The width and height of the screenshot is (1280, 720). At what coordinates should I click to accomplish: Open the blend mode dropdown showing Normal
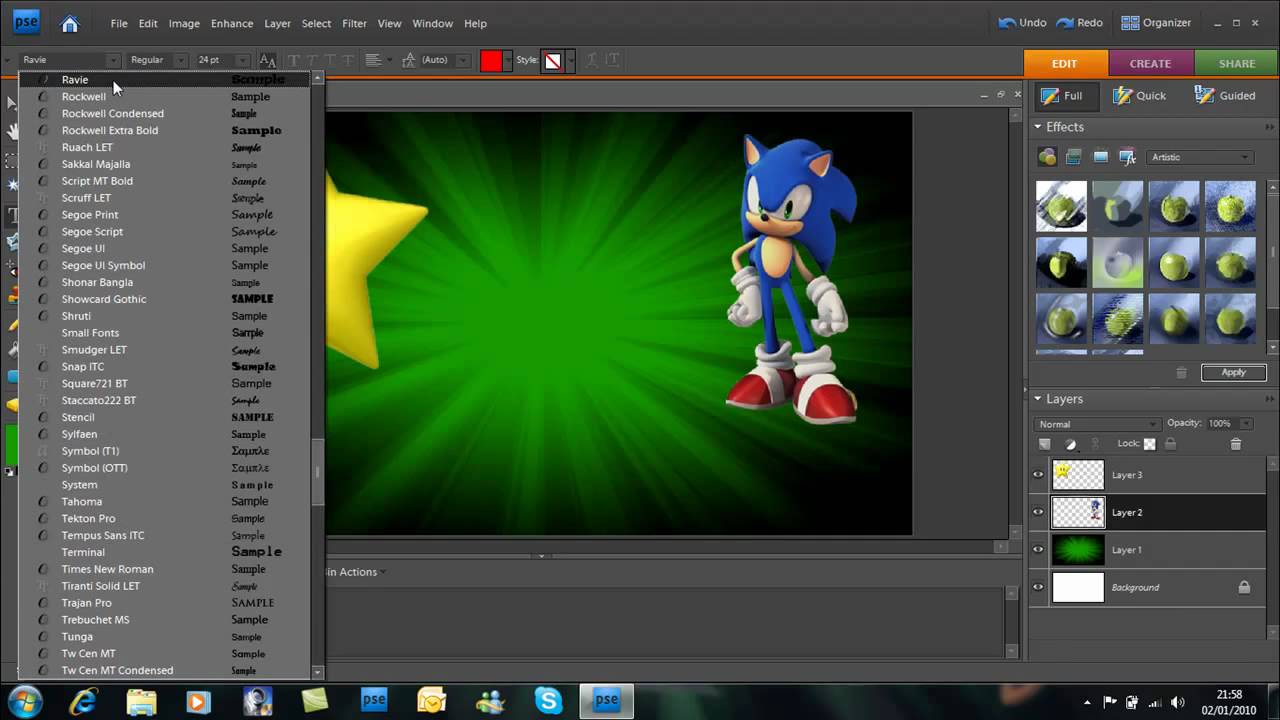1098,424
